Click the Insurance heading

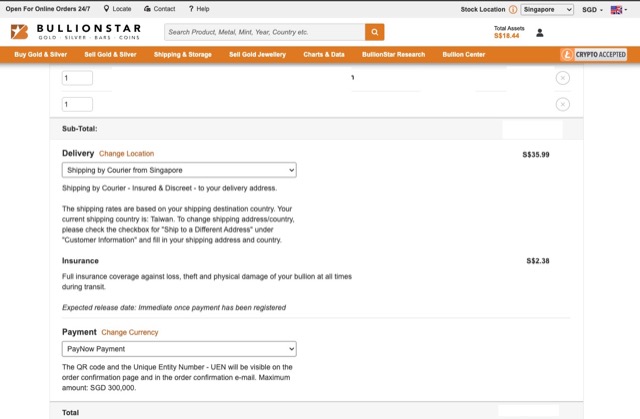pos(80,261)
